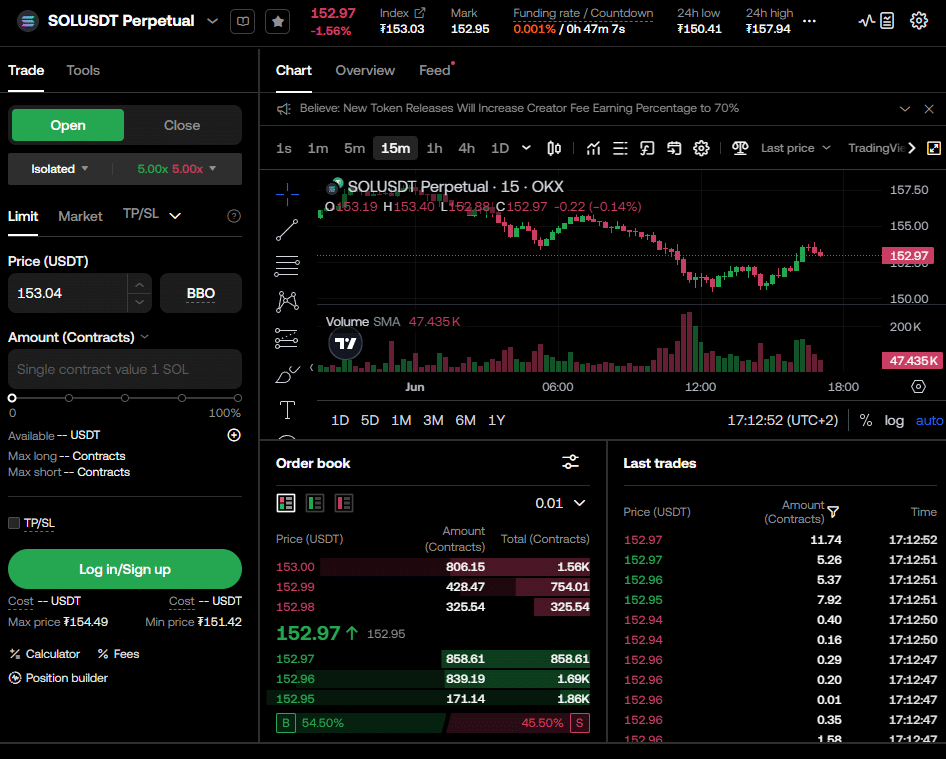946x759 pixels.
Task: Open the order lines list icon in chart toolbar
Action: pos(620,148)
